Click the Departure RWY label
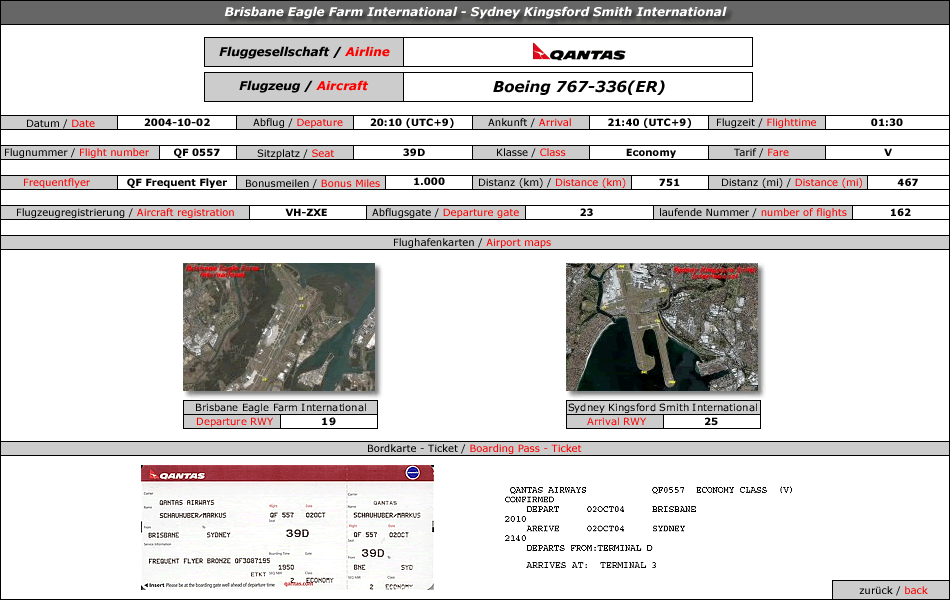The height and width of the screenshot is (600, 950). click(x=234, y=421)
